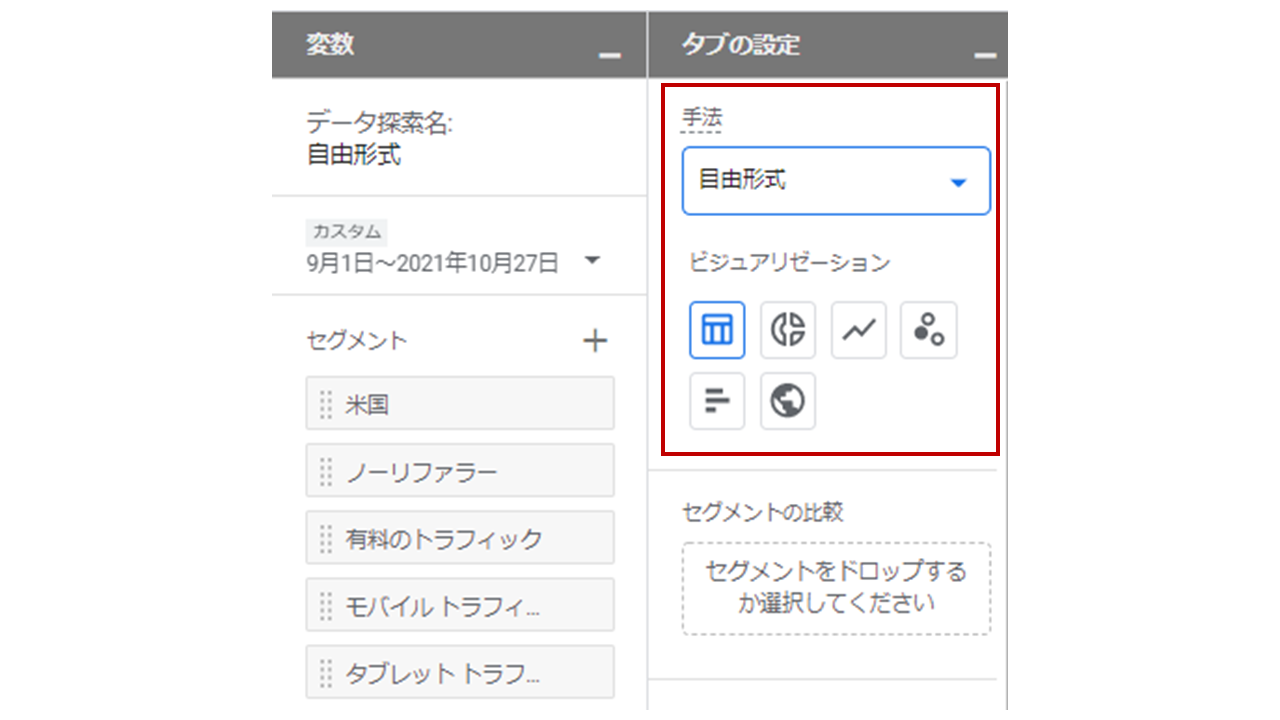The image size is (1280, 720).
Task: Open the 手法 technique dropdown
Action: pyautogui.click(x=836, y=181)
